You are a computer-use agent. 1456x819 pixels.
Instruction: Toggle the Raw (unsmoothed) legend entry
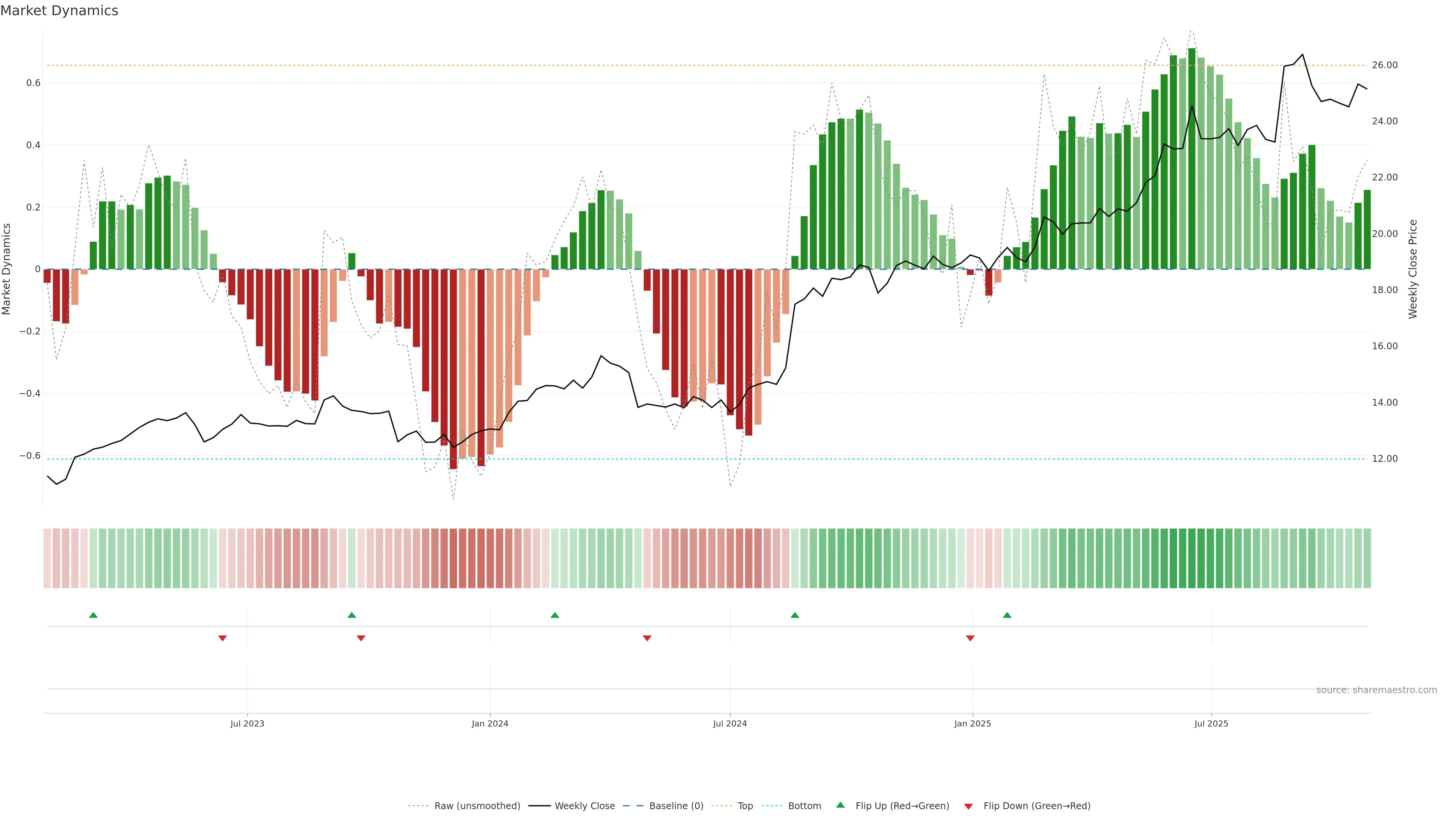coord(477,806)
